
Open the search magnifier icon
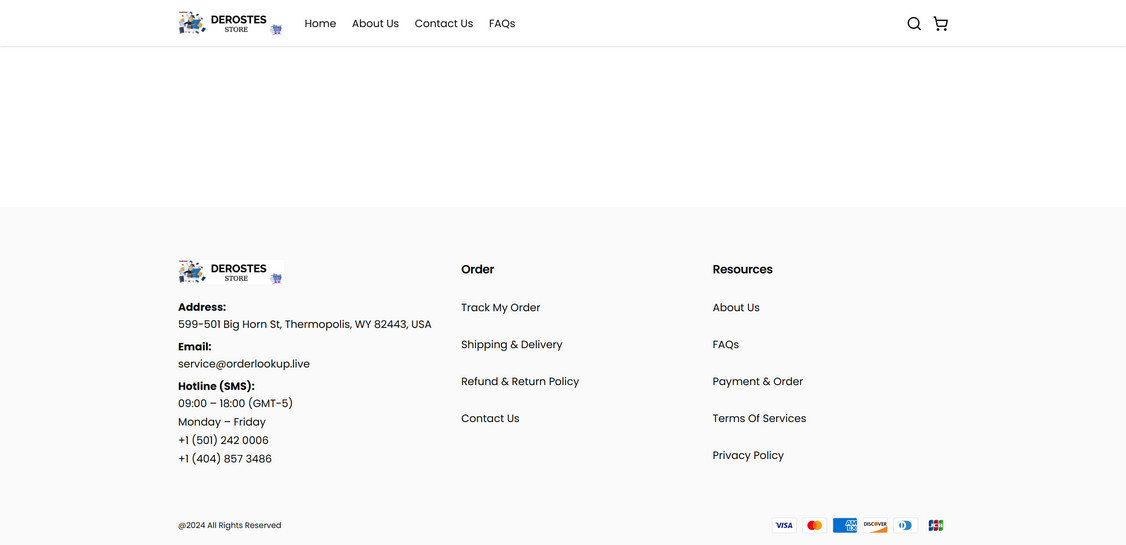point(913,24)
